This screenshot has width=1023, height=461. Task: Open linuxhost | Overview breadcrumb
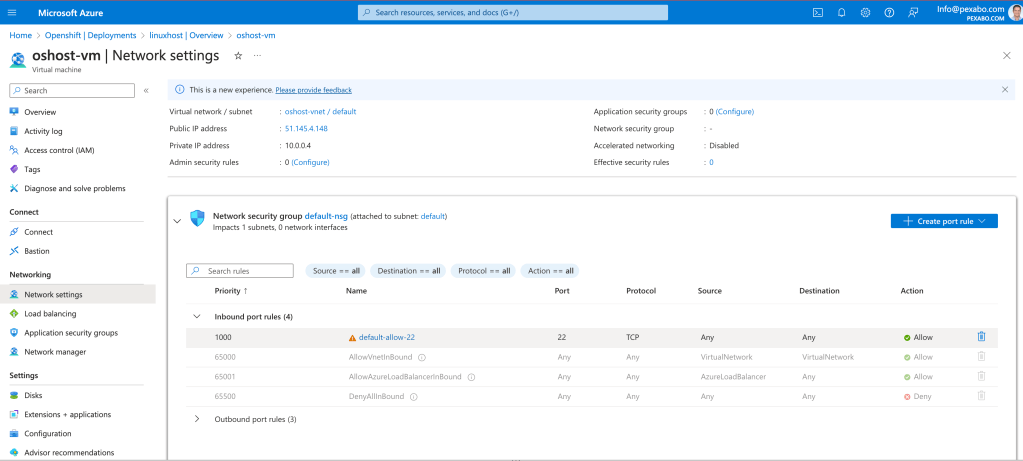coord(186,35)
